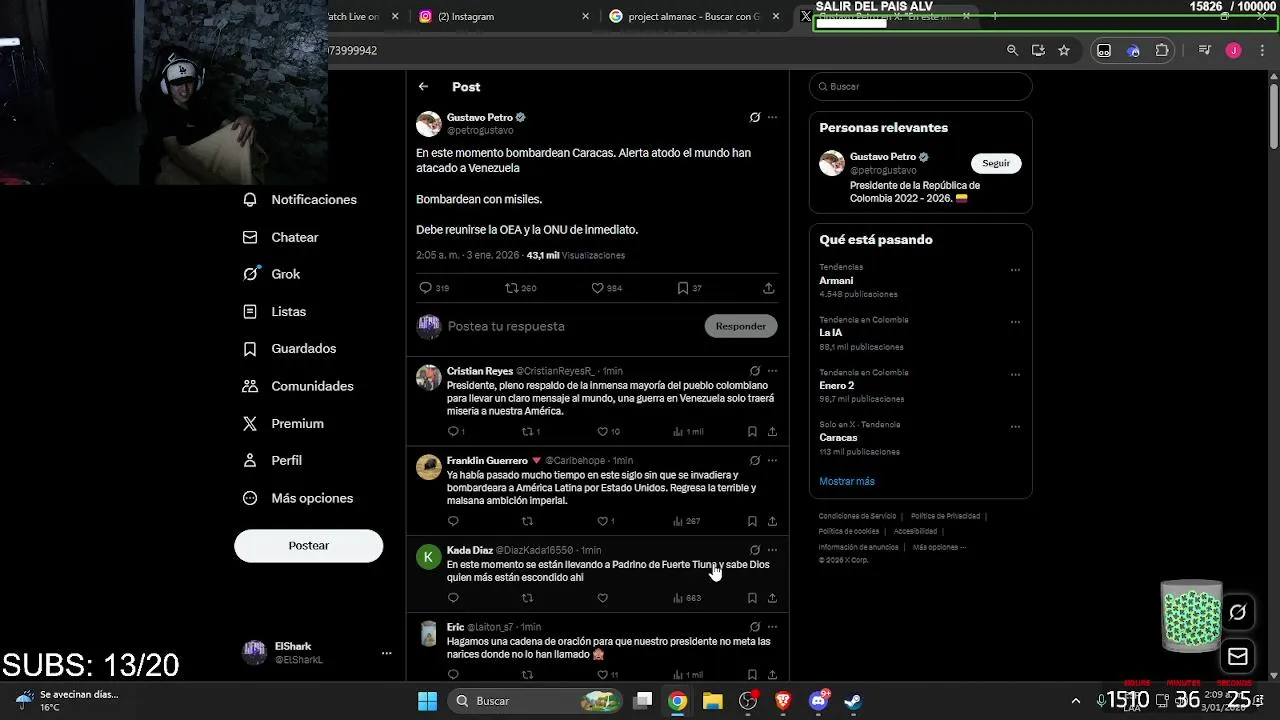Open options for La IA trend
This screenshot has height=720, width=1280.
(x=1015, y=322)
